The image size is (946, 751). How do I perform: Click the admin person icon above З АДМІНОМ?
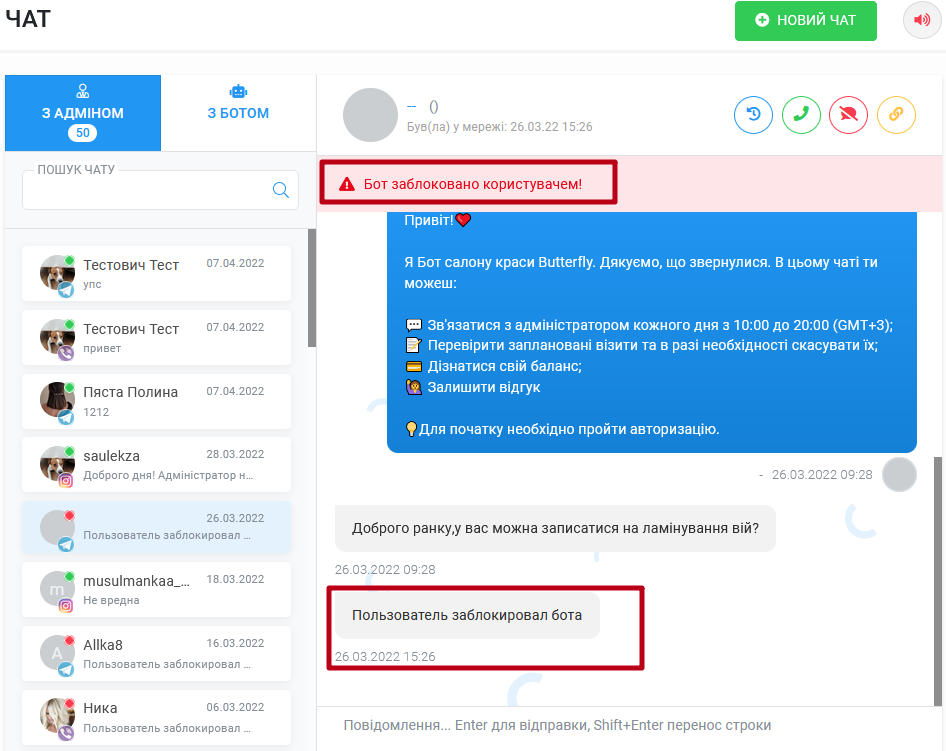(x=83, y=91)
